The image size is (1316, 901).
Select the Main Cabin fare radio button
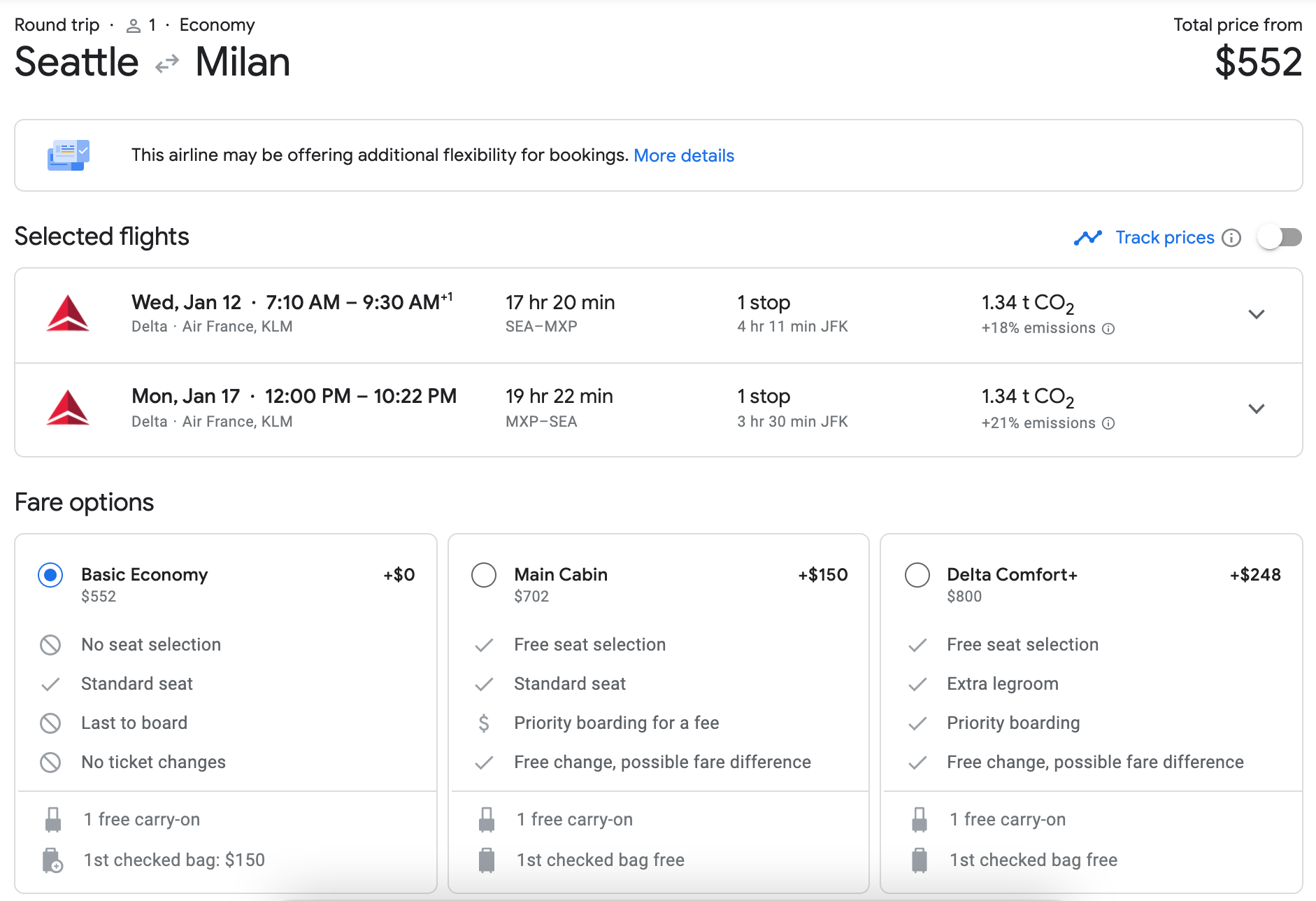484,575
